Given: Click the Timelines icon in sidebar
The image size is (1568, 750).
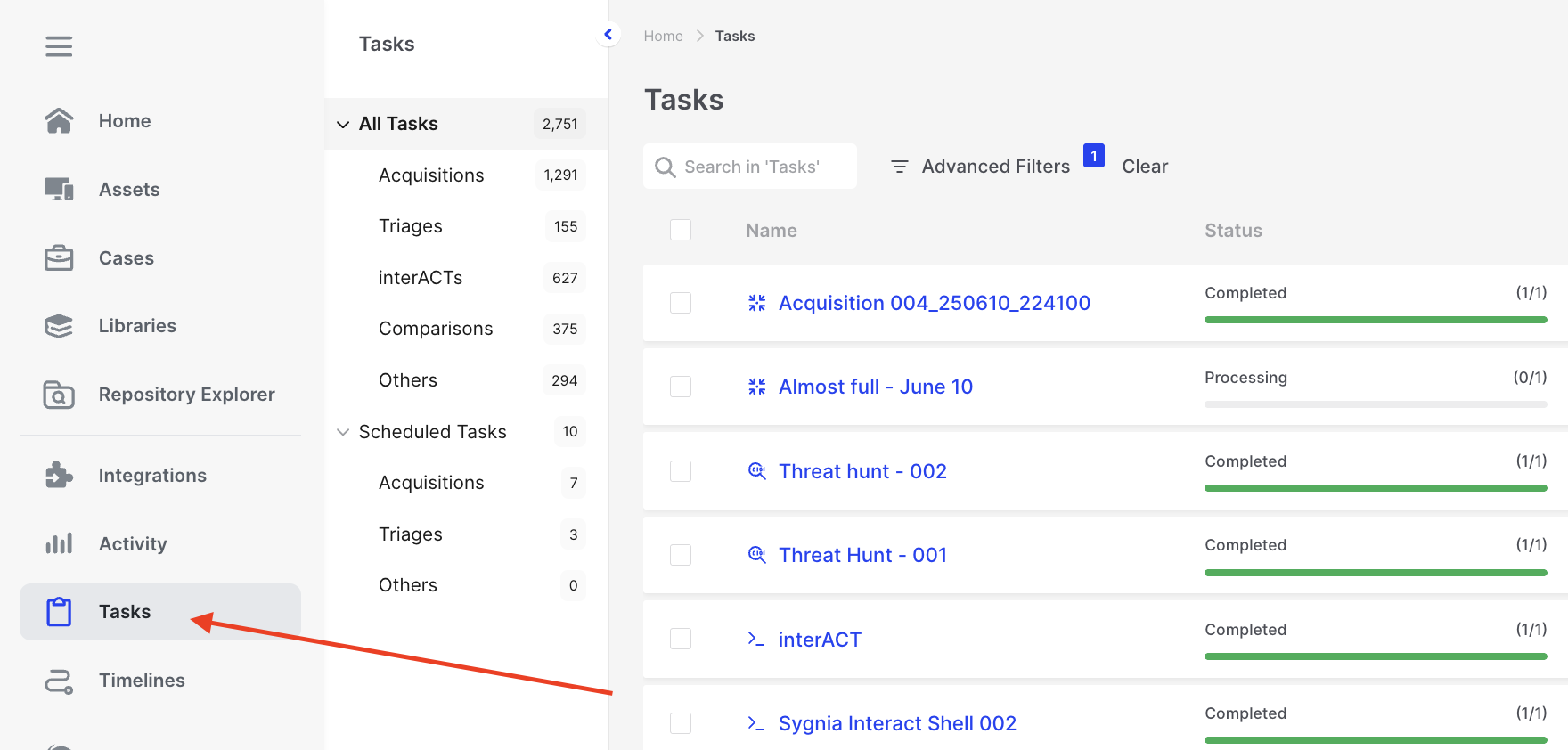Looking at the screenshot, I should (x=59, y=681).
